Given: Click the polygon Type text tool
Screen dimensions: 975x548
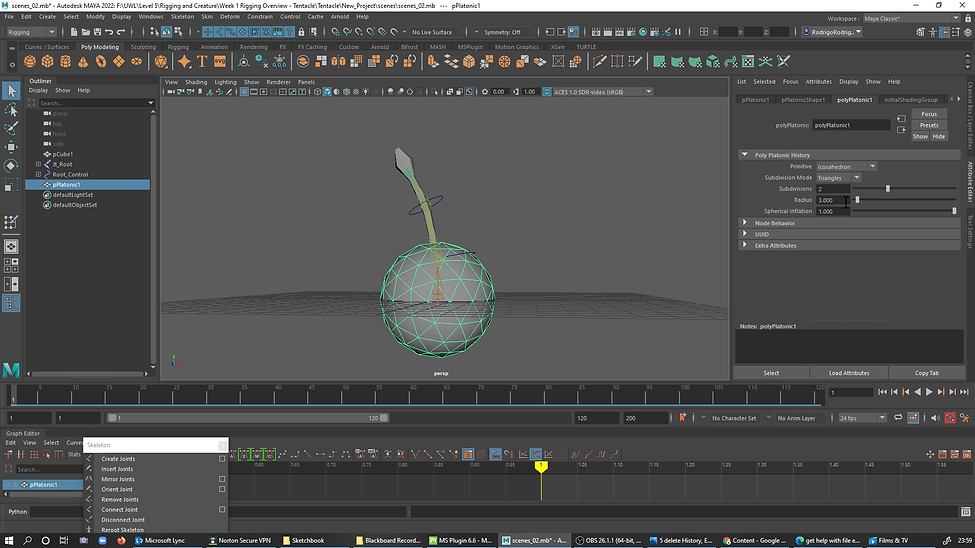Looking at the screenshot, I should point(202,62).
